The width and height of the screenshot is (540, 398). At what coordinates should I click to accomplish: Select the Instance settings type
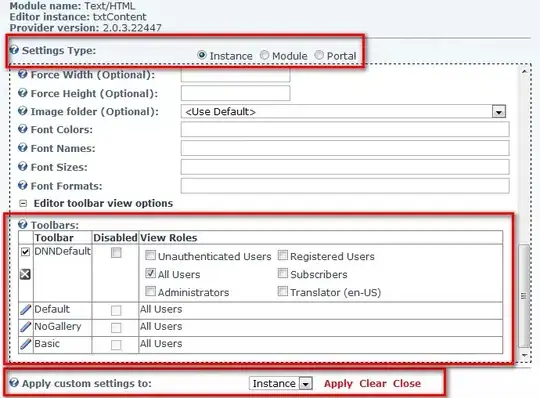point(202,55)
